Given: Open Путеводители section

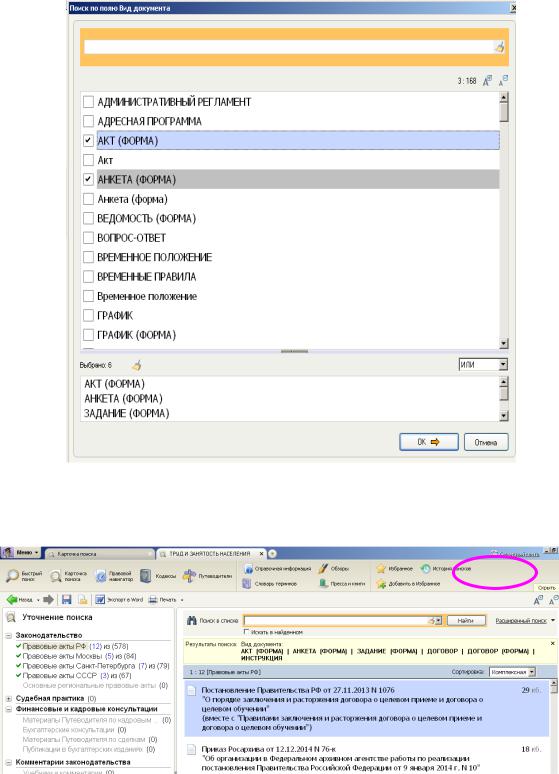Looking at the screenshot, I should 207,576.
